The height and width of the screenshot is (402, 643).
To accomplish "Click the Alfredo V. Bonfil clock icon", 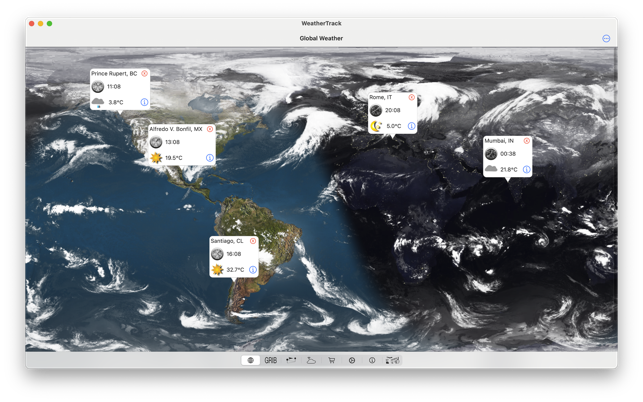I will [156, 142].
